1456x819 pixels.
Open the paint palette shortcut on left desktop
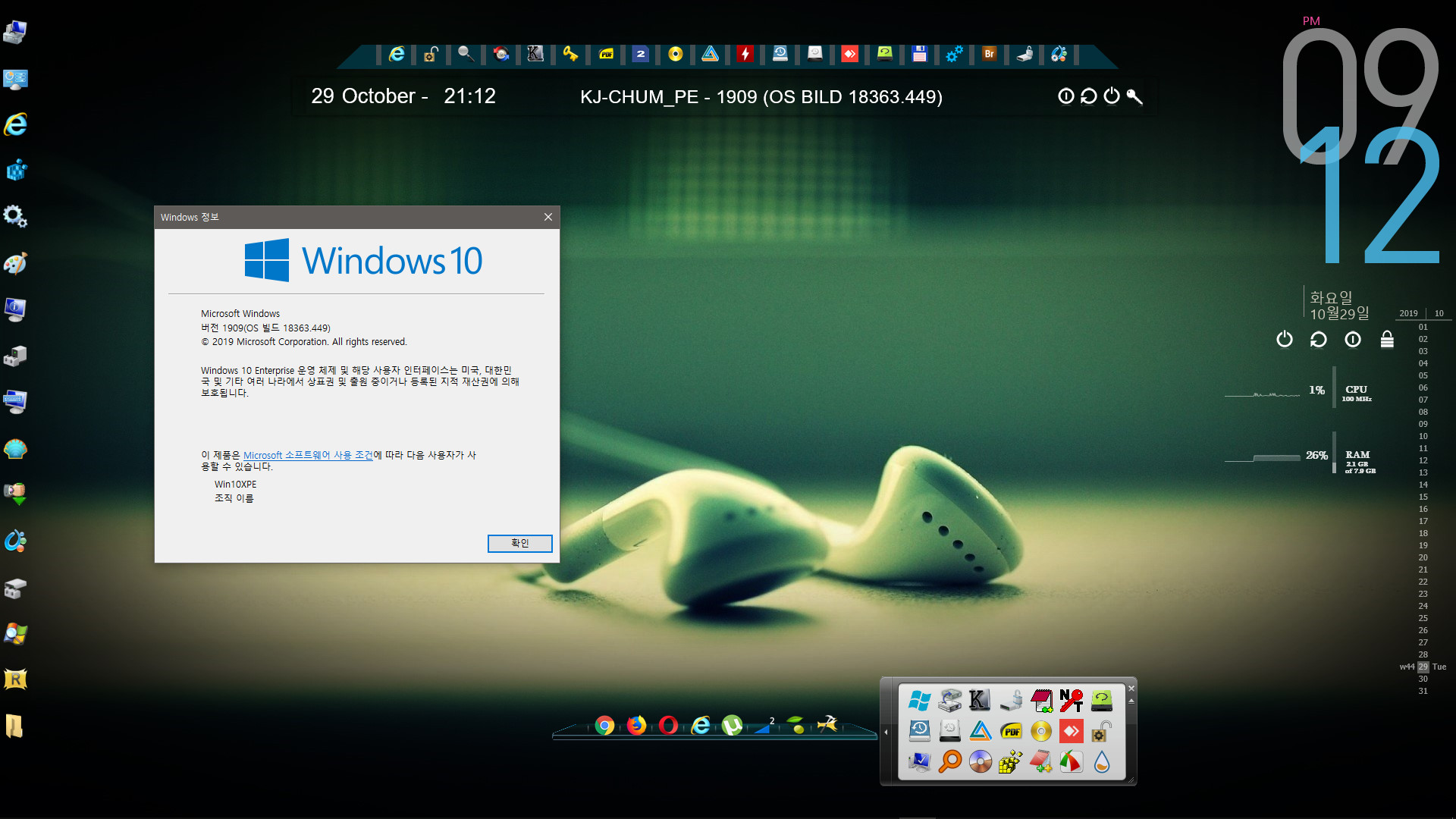(15, 263)
